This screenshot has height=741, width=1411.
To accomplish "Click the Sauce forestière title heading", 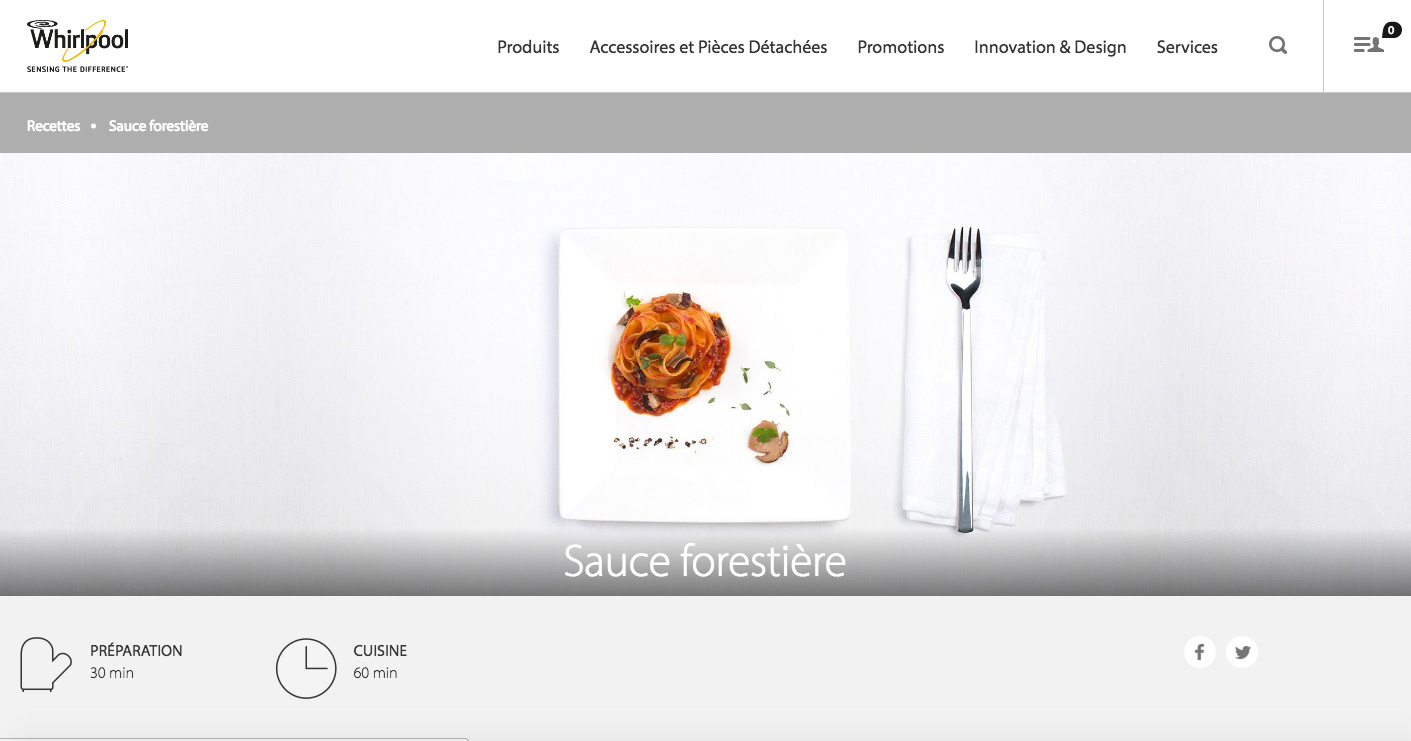I will pos(705,561).
